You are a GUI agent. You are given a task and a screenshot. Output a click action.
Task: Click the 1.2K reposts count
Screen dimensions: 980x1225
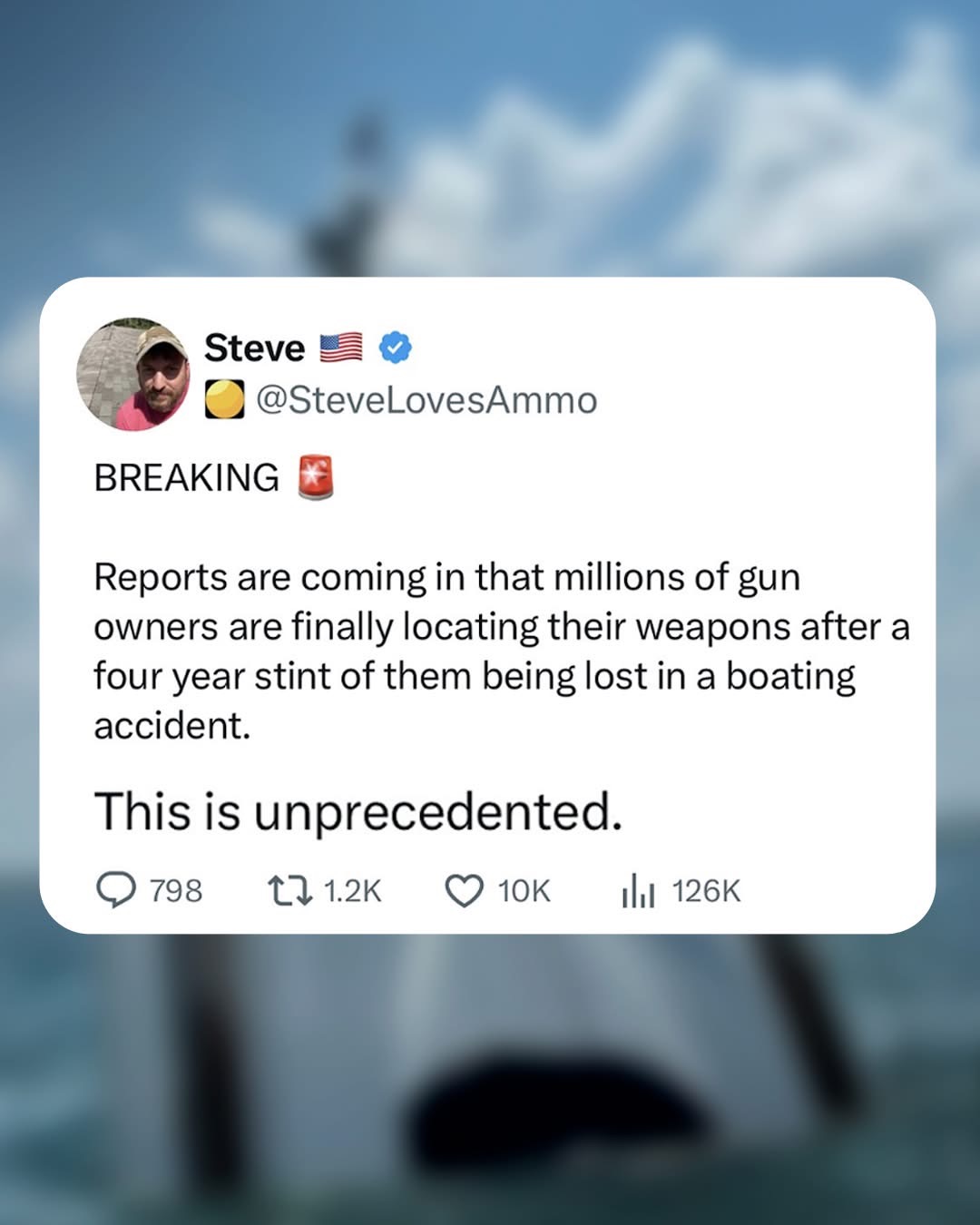[353, 891]
